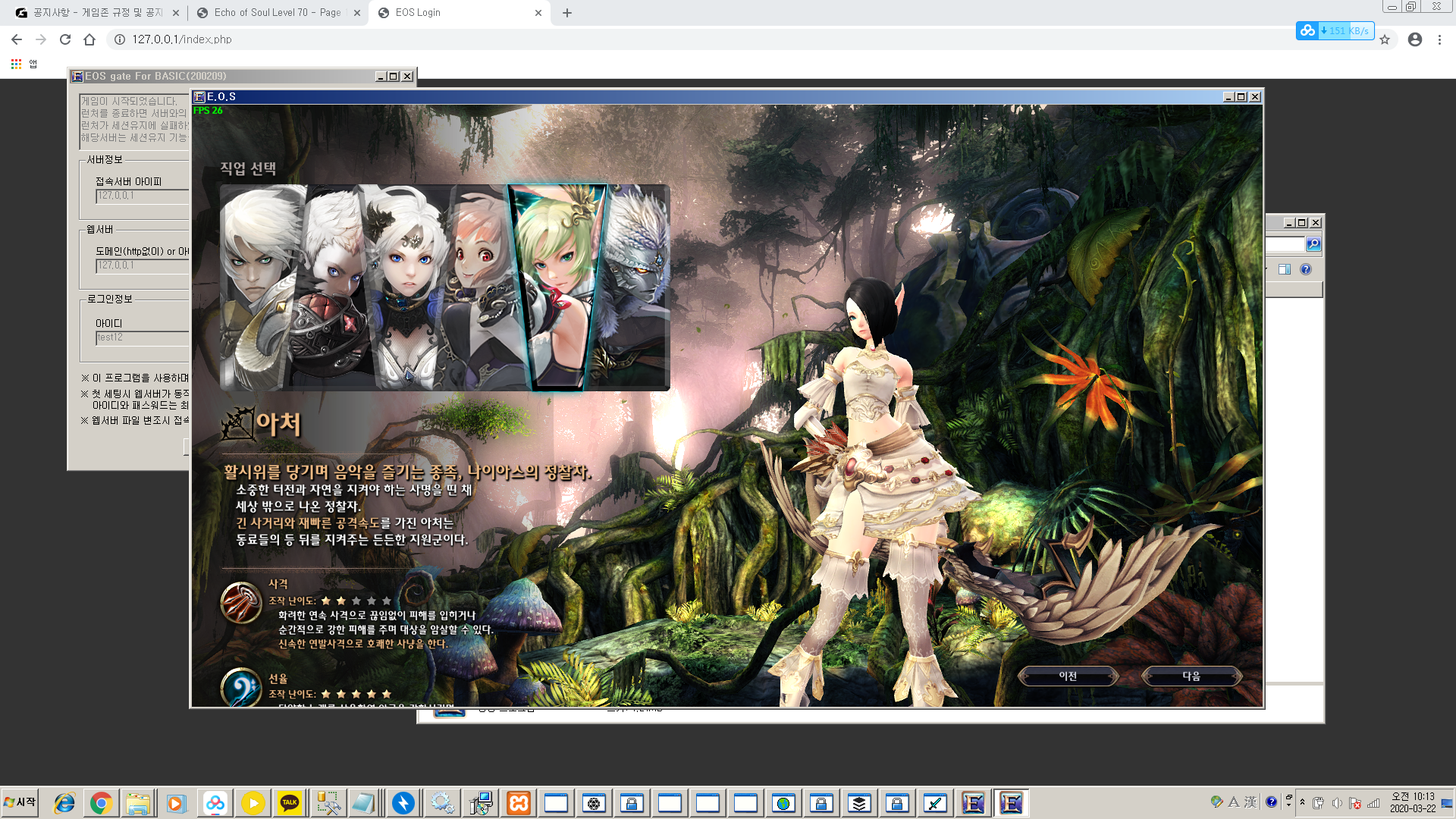Open a new browser tab
The image size is (1456, 819).
click(x=567, y=13)
